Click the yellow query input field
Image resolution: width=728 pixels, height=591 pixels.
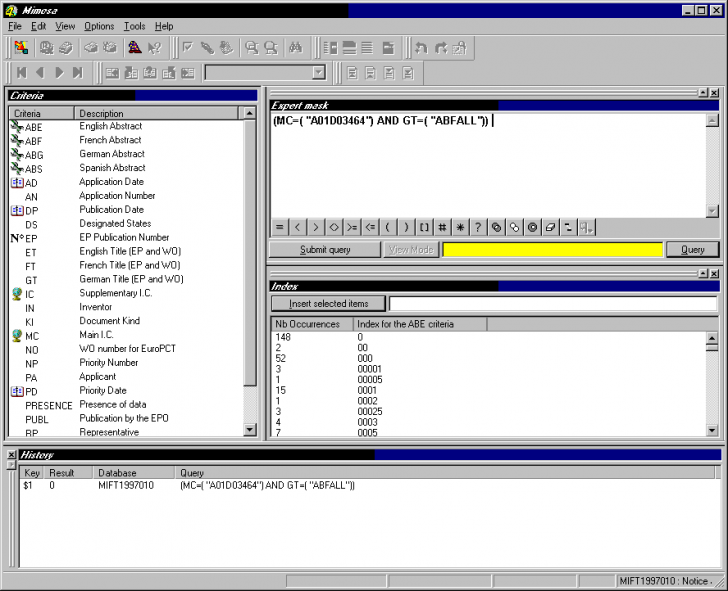pos(552,250)
